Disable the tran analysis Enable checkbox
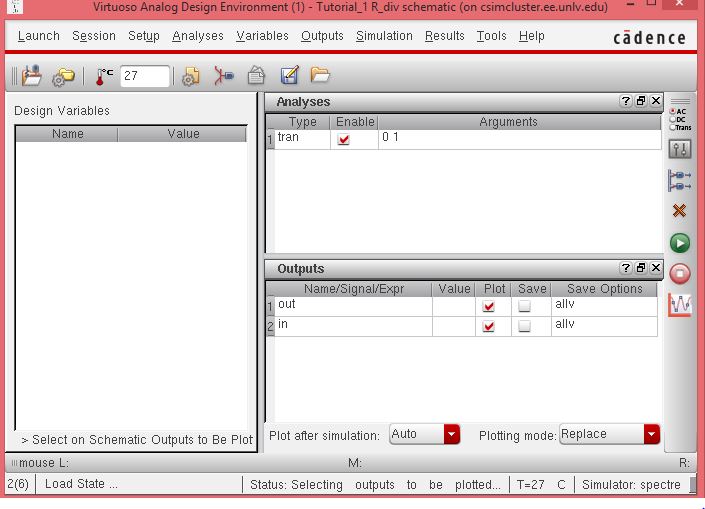 coord(344,140)
